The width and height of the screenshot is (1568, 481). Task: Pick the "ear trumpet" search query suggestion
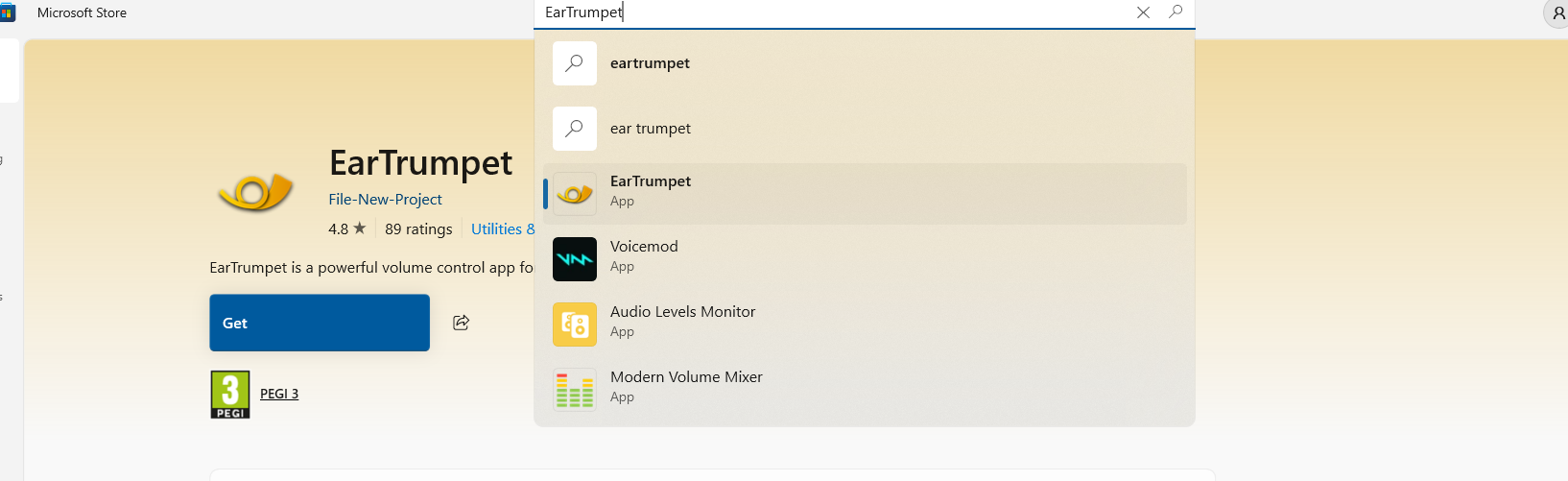[x=864, y=129]
